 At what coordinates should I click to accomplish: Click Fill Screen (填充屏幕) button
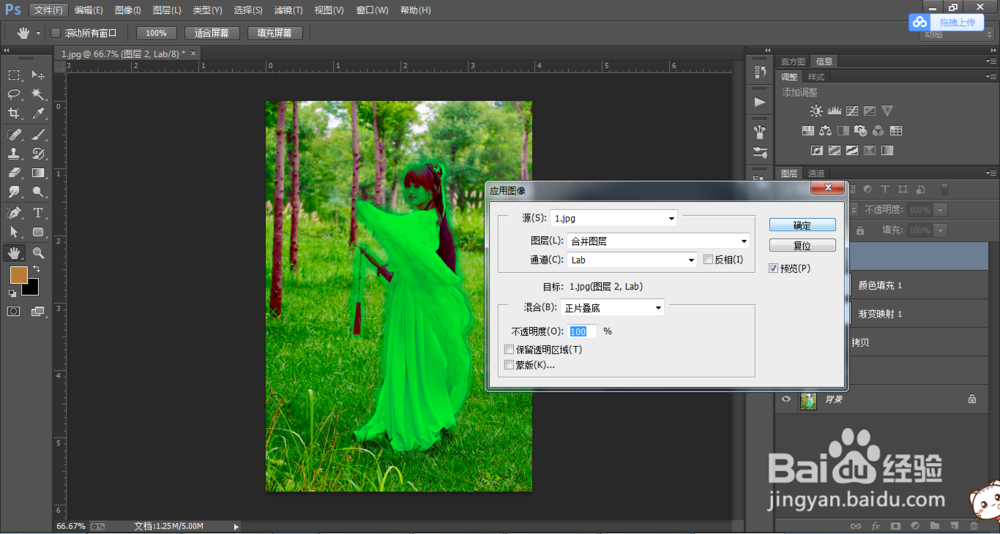pyautogui.click(x=275, y=33)
